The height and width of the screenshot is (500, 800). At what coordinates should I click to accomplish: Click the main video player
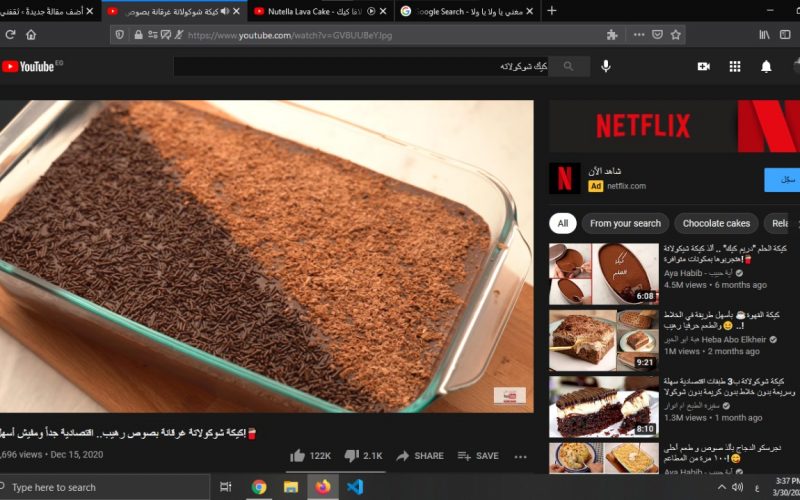coord(267,256)
